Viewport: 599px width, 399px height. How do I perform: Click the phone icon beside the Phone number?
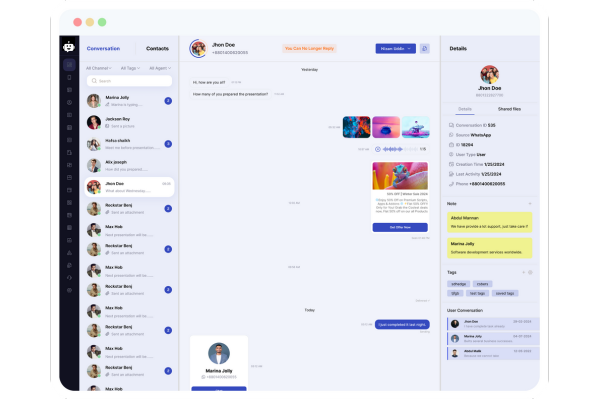click(x=451, y=184)
